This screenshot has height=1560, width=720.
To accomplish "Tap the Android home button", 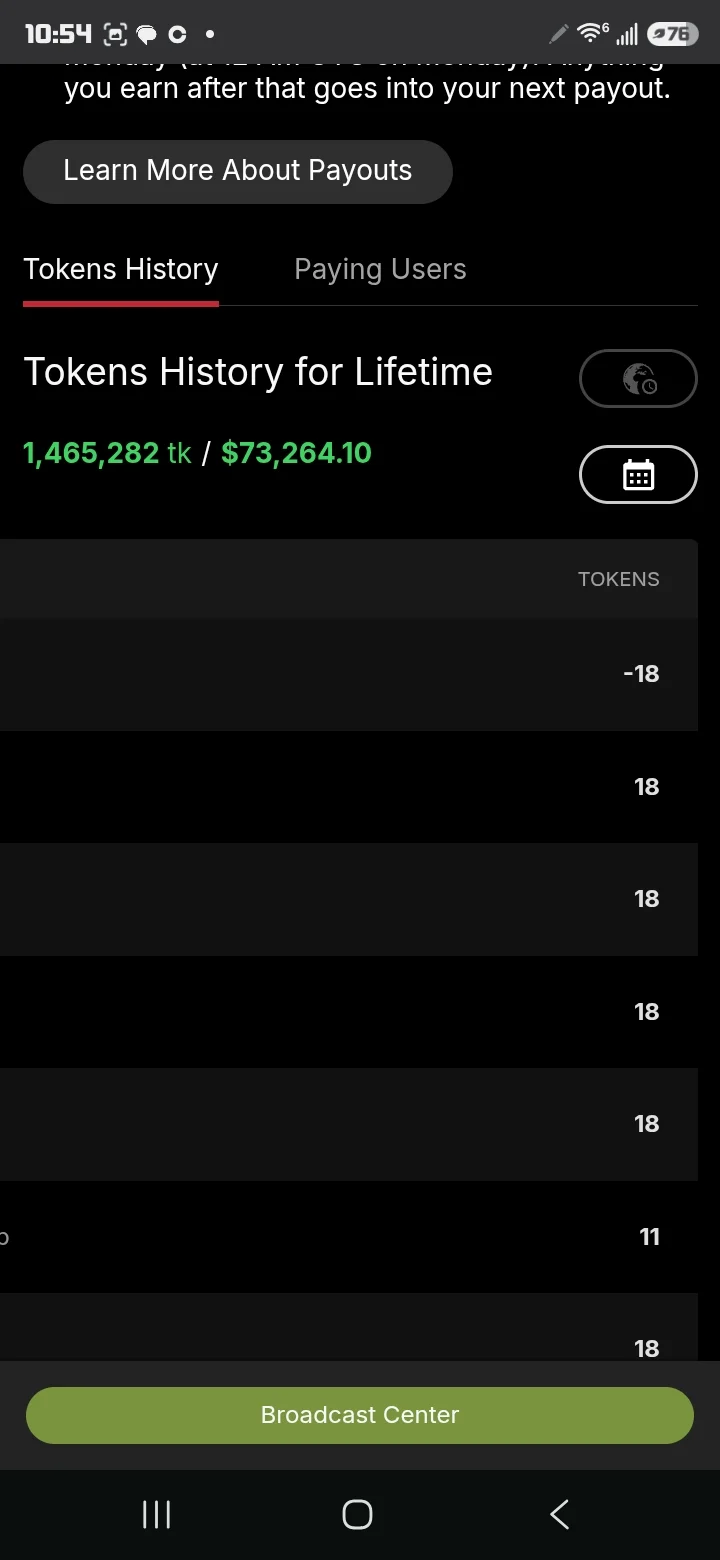I will (x=357, y=1514).
